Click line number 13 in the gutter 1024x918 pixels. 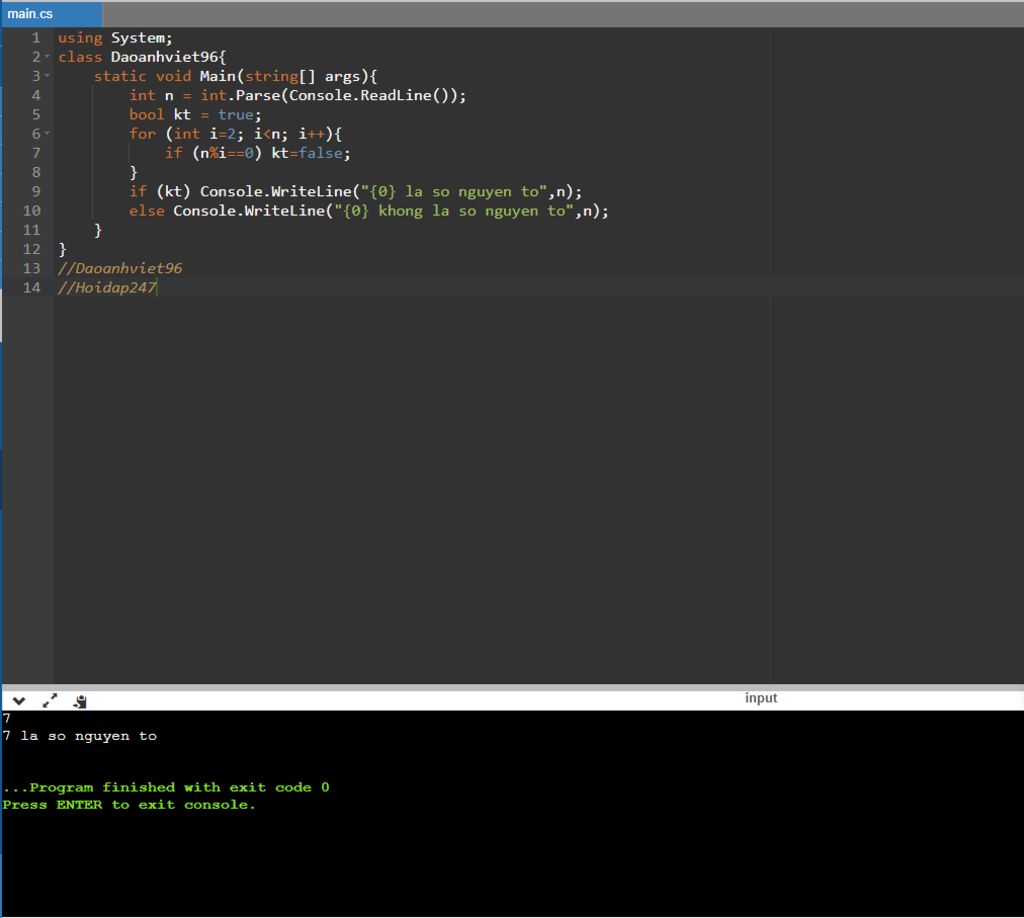[32, 268]
